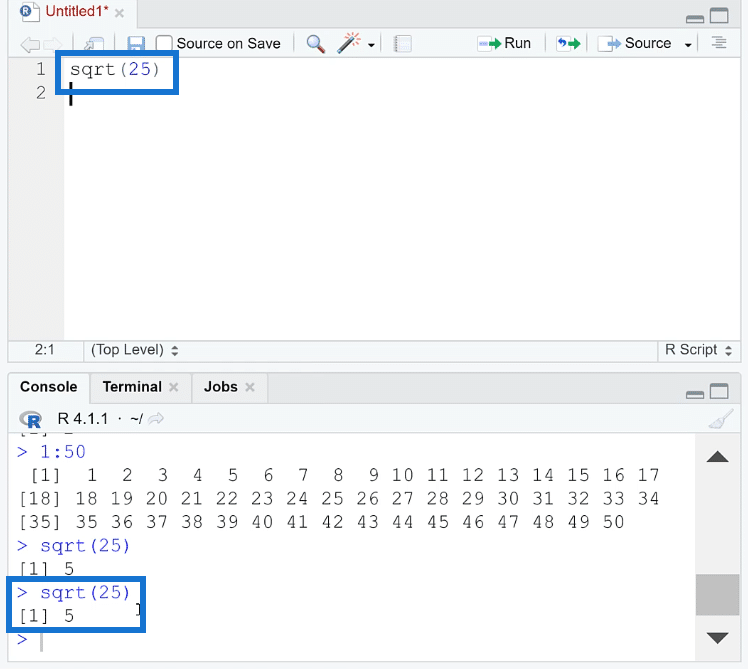
Task: Click the console scrollbar thumb
Action: pos(717,595)
